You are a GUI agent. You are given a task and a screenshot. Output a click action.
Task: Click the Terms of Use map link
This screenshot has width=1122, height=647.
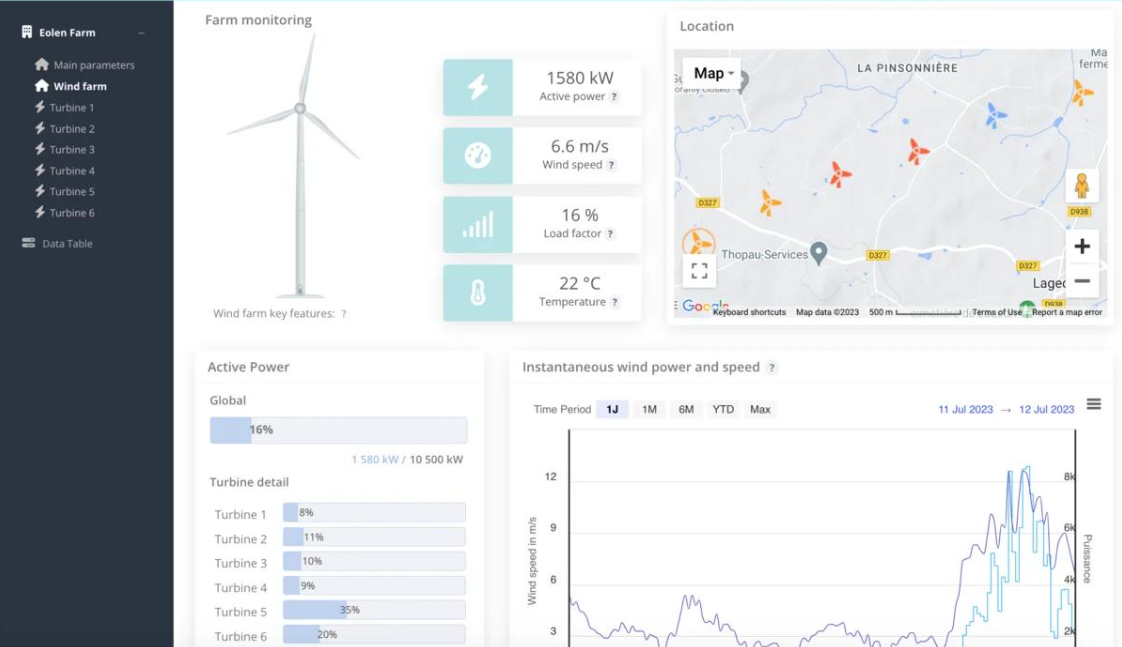[x=996, y=312]
